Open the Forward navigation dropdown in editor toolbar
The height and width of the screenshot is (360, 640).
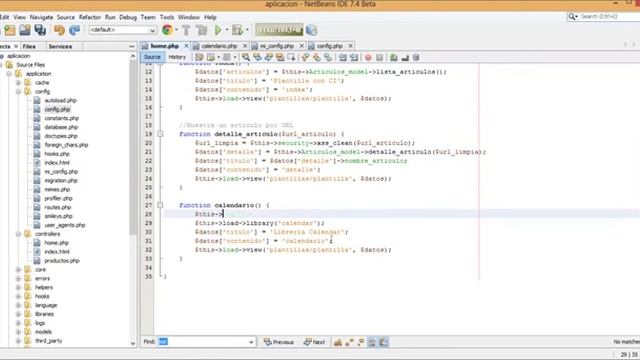tap(235, 58)
